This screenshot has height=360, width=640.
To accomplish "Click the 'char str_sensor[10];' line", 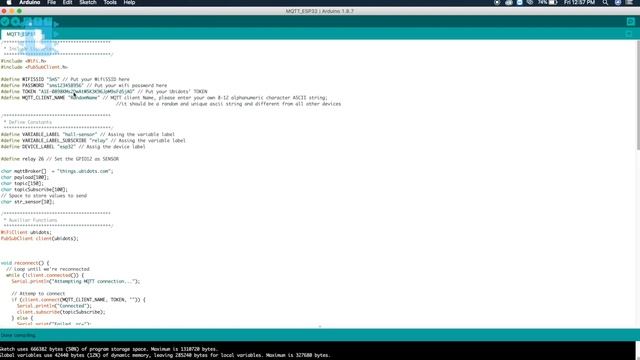I will (x=27, y=202).
